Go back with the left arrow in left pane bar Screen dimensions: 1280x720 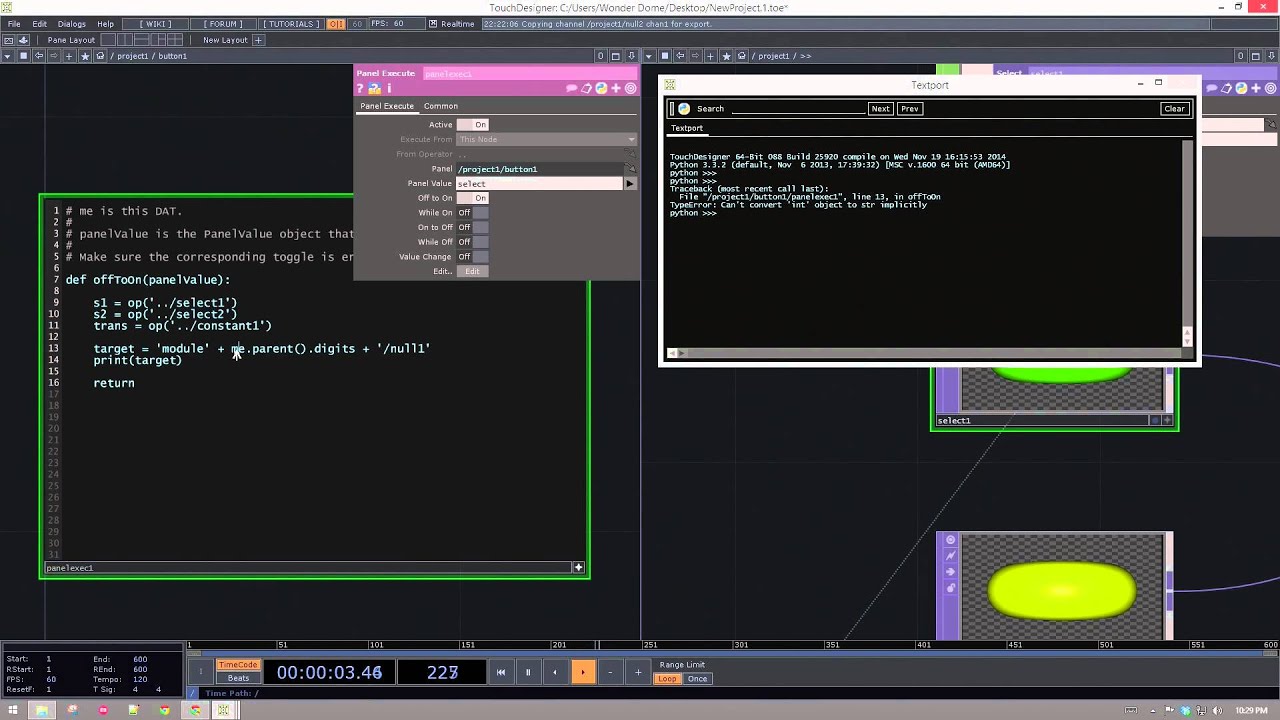tap(39, 56)
